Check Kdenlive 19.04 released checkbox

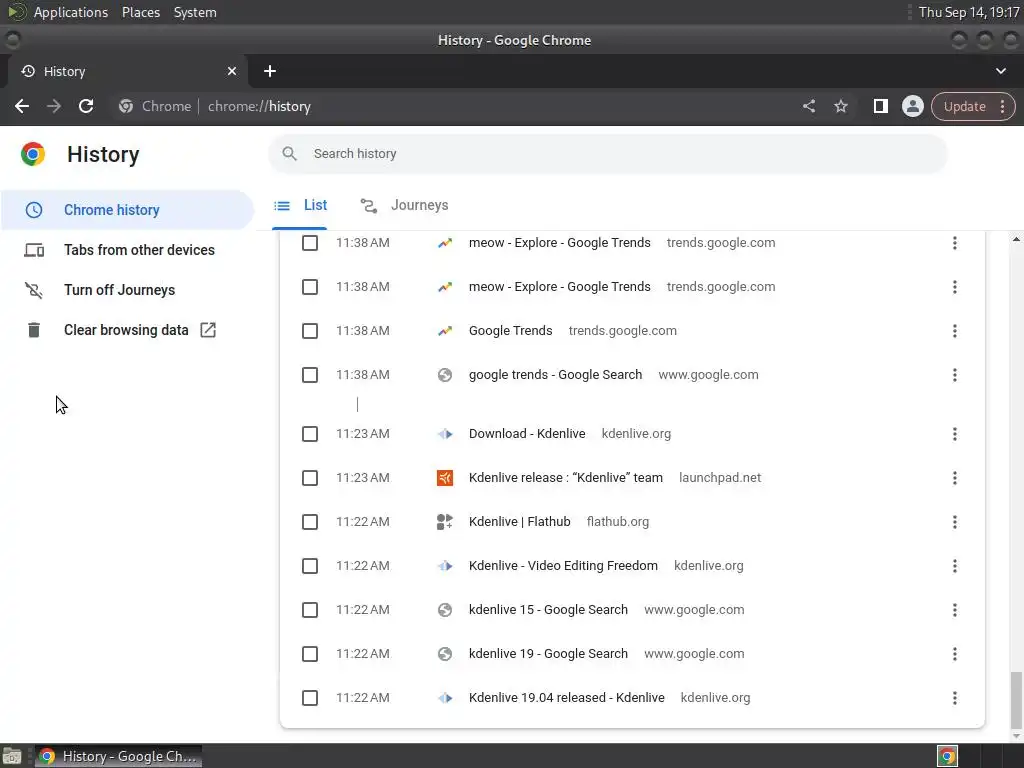(310, 698)
